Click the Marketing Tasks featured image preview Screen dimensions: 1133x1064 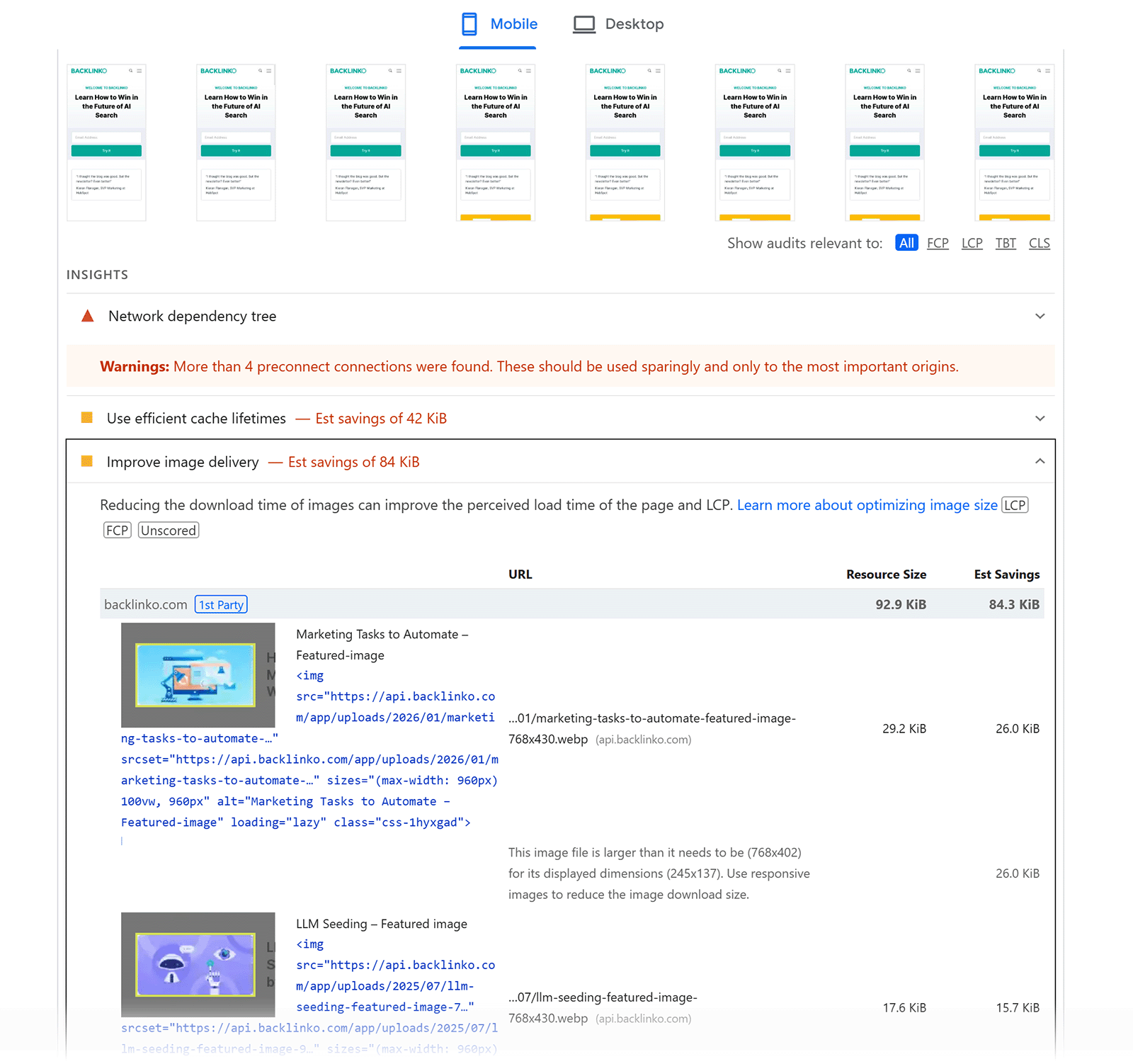click(198, 675)
